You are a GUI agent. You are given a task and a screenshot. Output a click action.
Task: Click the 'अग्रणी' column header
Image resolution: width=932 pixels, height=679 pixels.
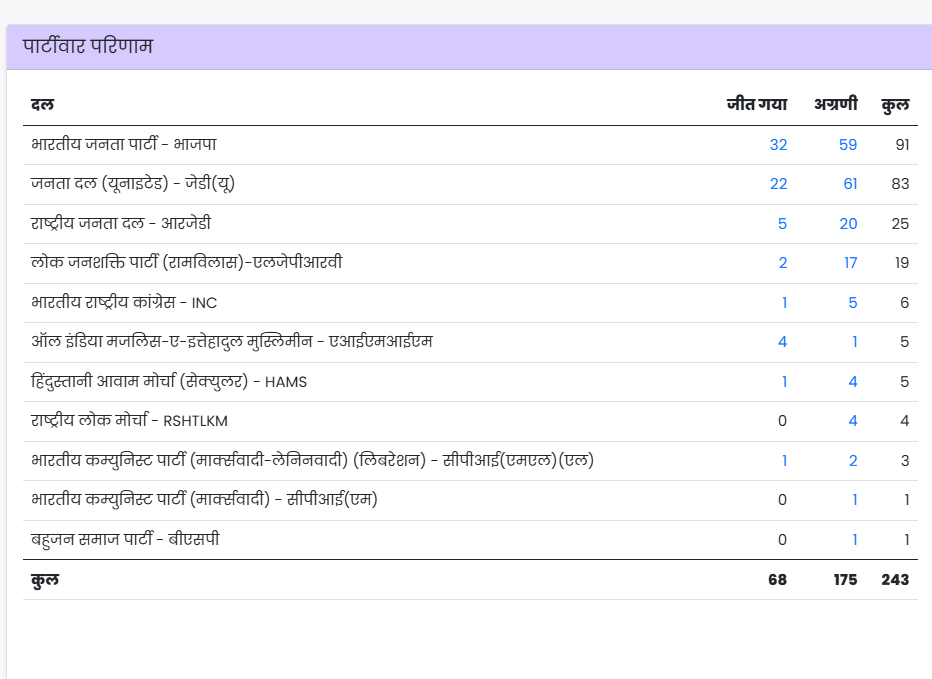click(835, 104)
